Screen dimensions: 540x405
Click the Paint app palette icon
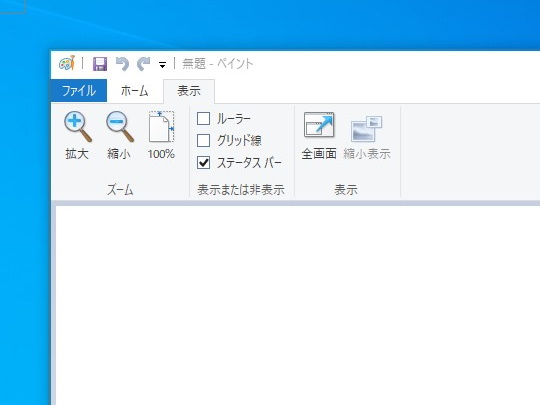pos(67,63)
